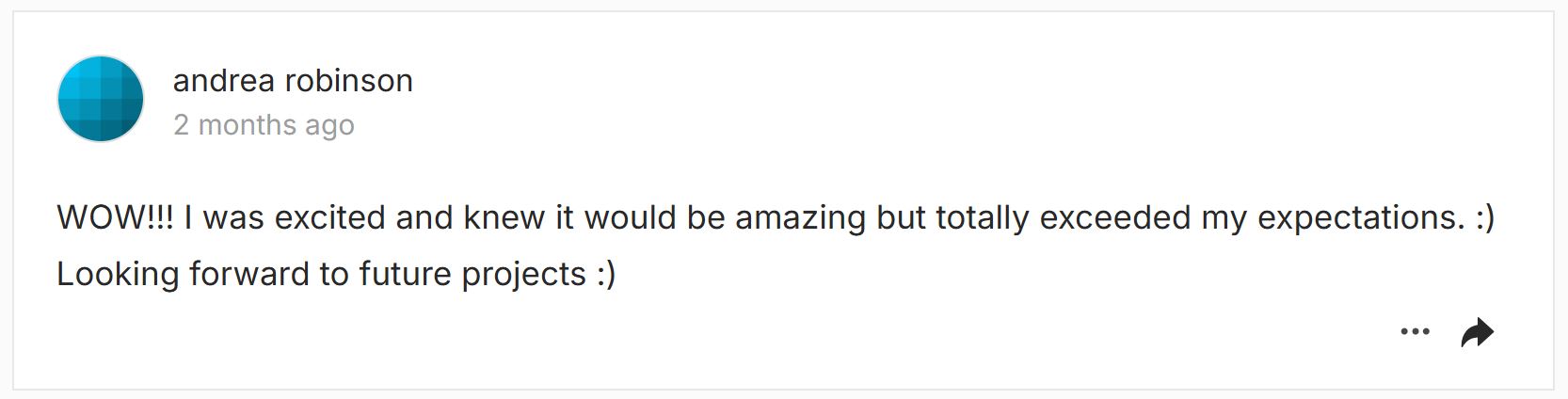Click the smiley after 'expectations.'
1568x399 pixels.
pyautogui.click(x=1485, y=218)
